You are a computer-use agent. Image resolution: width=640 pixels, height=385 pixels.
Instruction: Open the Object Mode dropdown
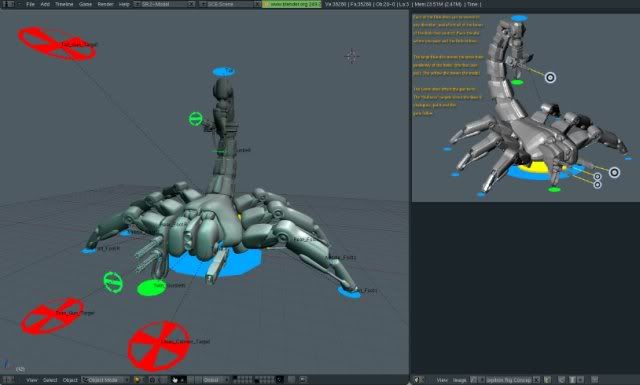point(106,380)
